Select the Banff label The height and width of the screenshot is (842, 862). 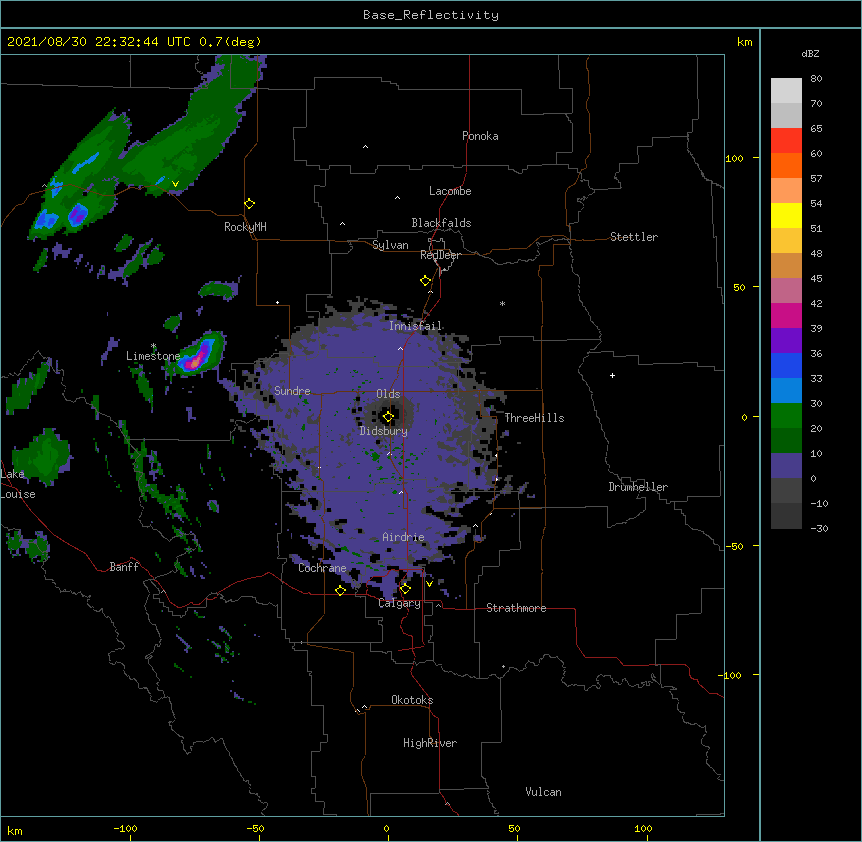pos(124,567)
